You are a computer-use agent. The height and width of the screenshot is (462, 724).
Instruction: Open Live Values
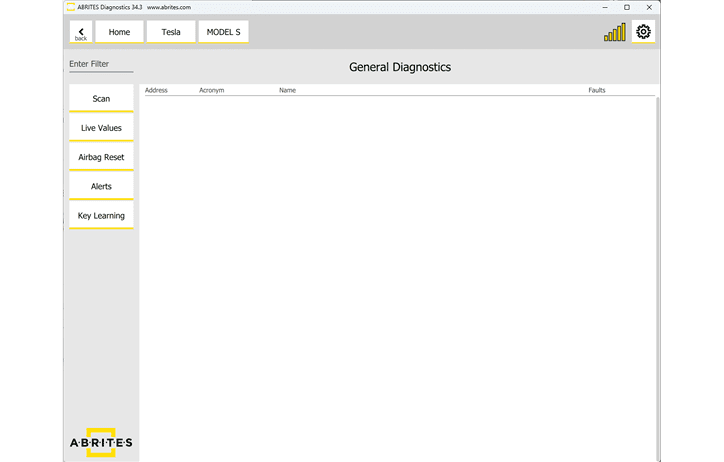101,128
